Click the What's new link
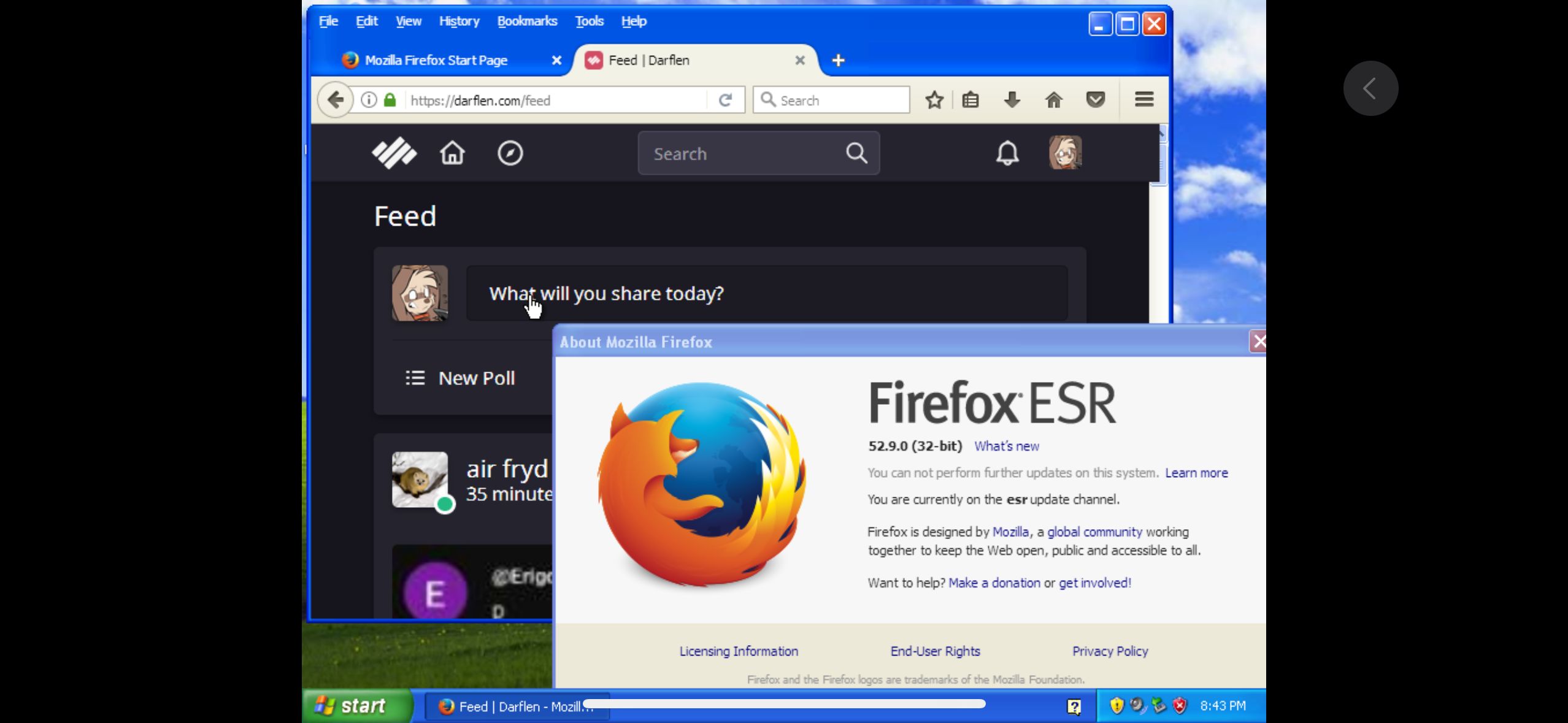The image size is (1568, 723). [x=1006, y=446]
